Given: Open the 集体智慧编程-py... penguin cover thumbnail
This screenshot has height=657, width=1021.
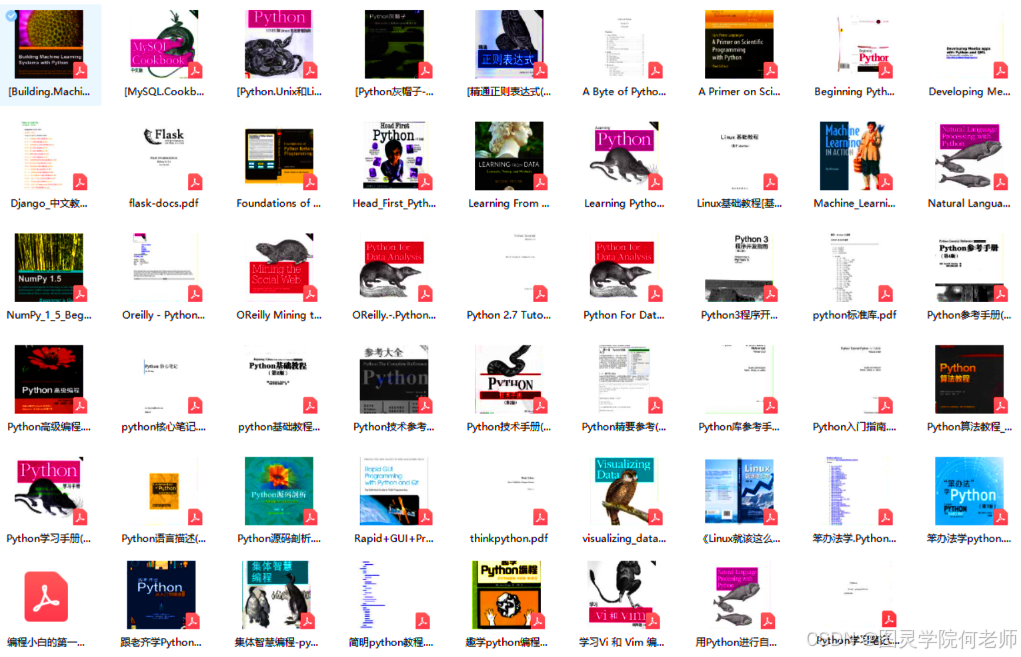Looking at the screenshot, I should coord(277,595).
